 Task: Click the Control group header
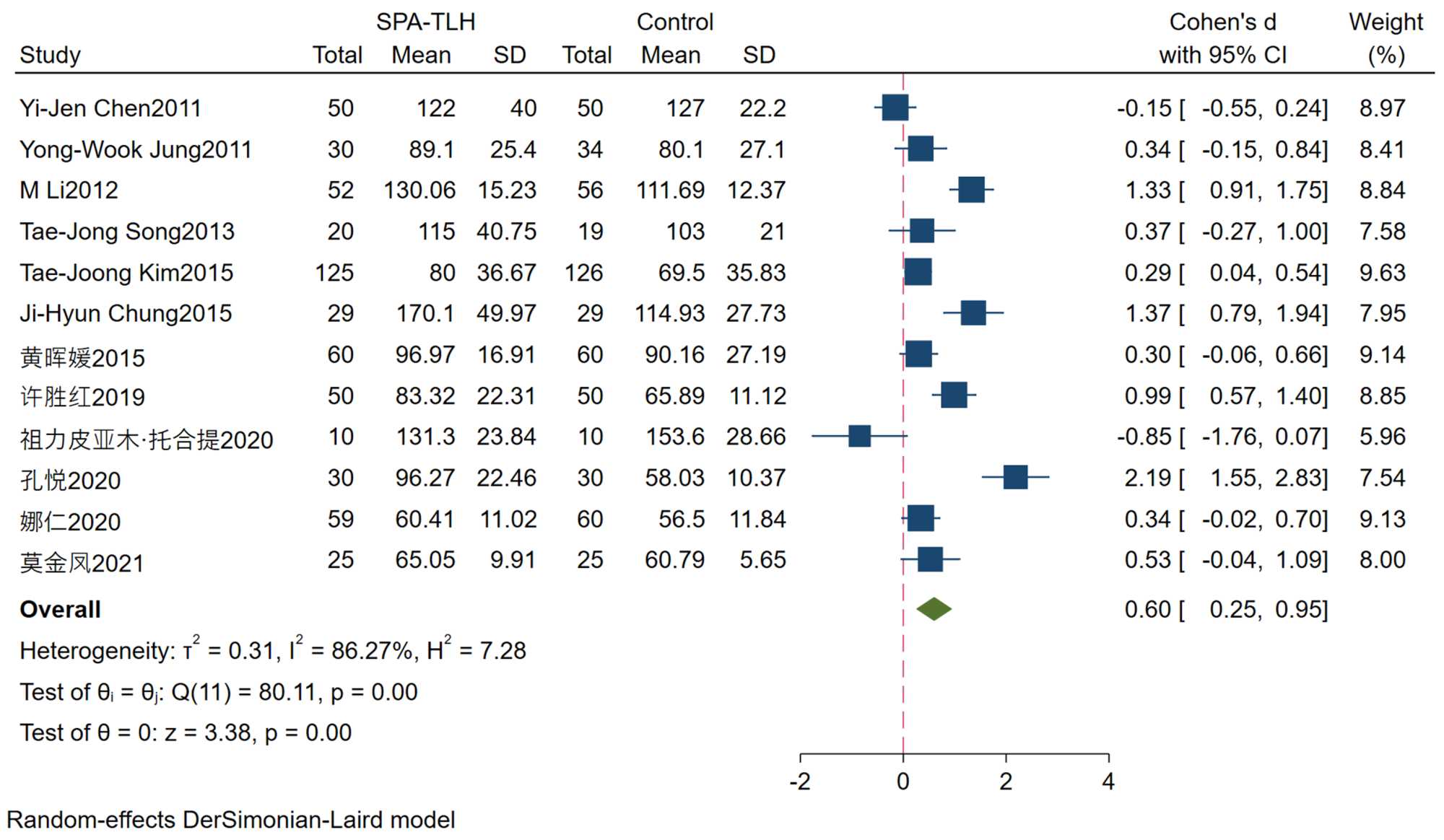pyautogui.click(x=674, y=22)
